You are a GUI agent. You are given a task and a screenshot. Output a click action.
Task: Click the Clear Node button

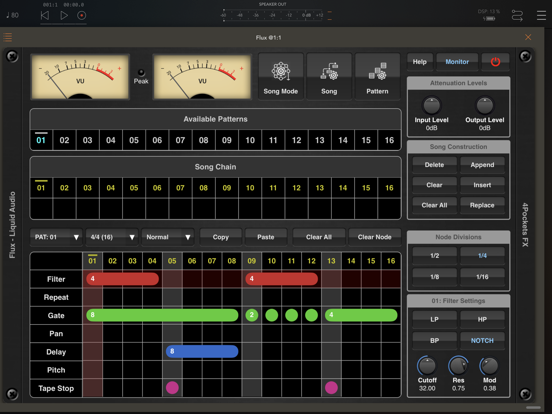coord(375,237)
